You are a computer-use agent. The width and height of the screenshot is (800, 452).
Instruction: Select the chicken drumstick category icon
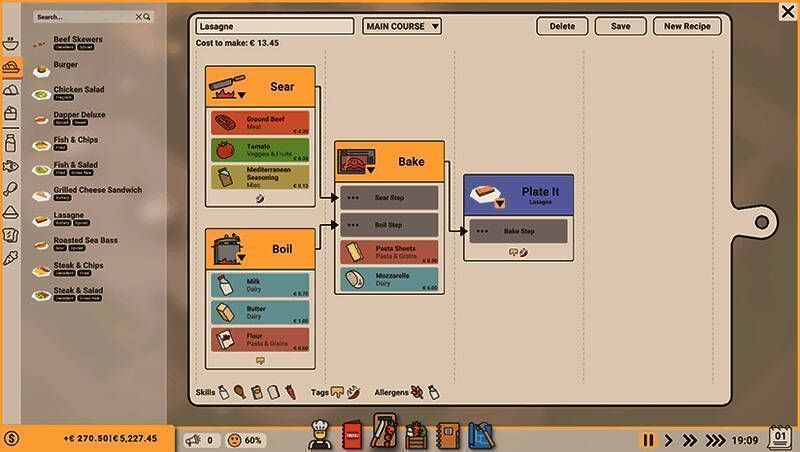[x=10, y=188]
